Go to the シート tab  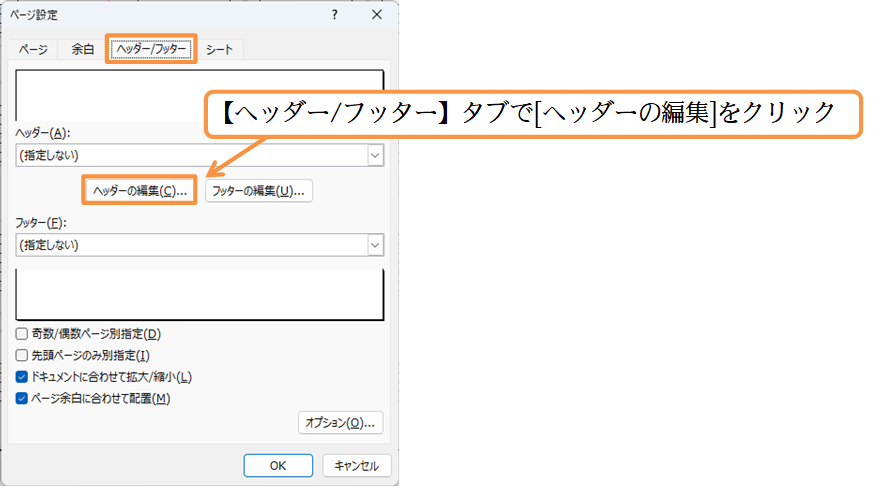click(219, 50)
